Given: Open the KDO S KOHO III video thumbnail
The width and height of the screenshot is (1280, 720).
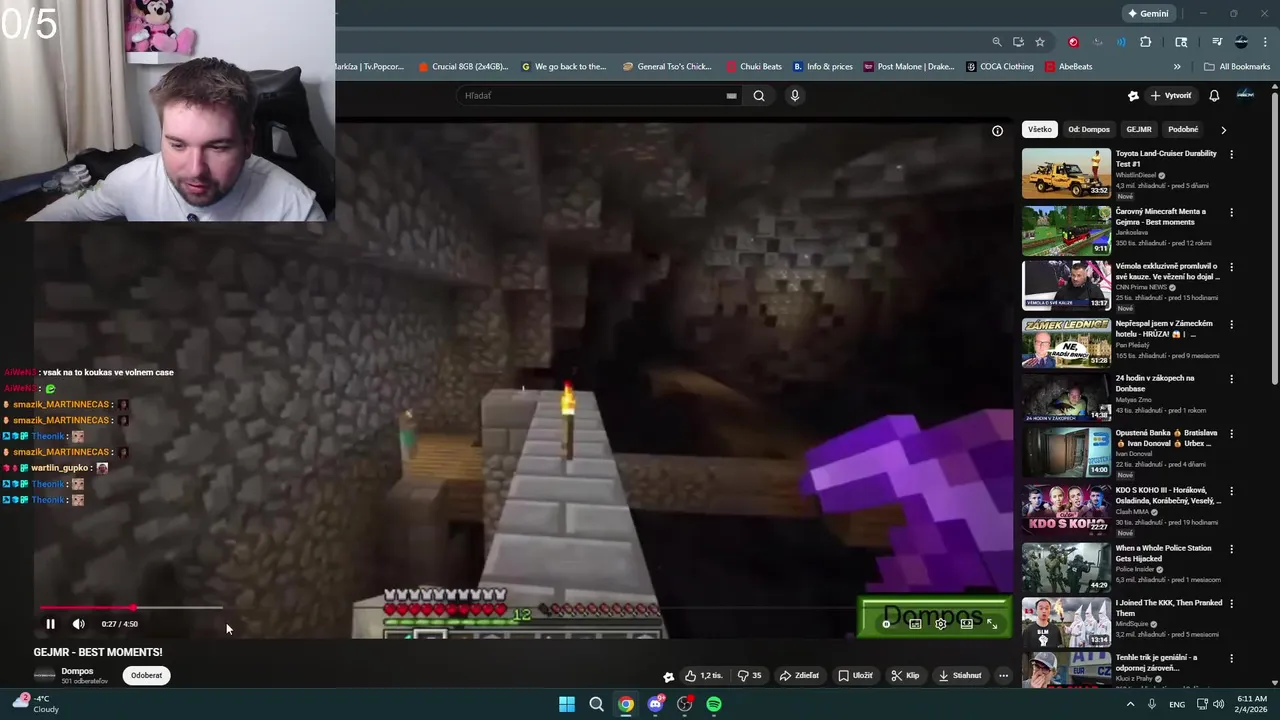Looking at the screenshot, I should [1066, 510].
